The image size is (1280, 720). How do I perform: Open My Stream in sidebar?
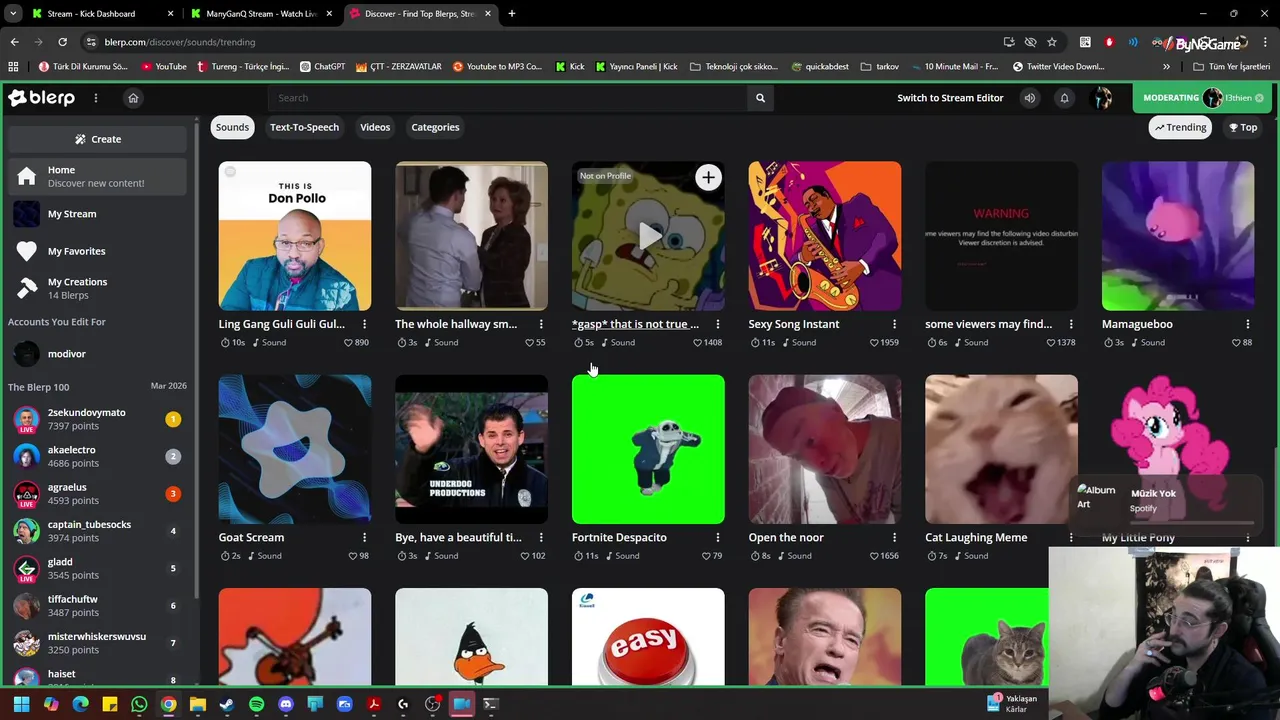point(97,214)
